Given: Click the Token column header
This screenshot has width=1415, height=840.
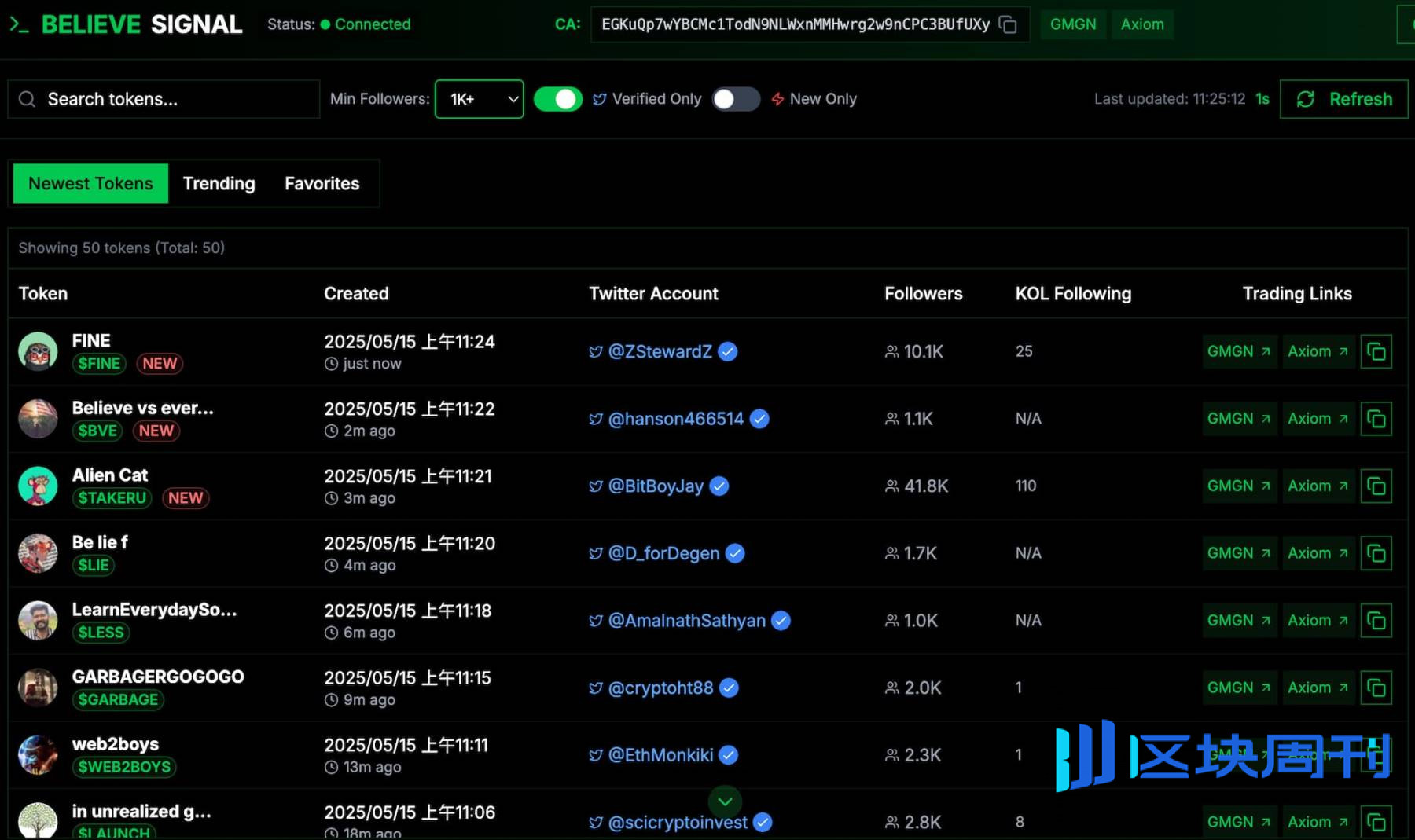Looking at the screenshot, I should 42,293.
